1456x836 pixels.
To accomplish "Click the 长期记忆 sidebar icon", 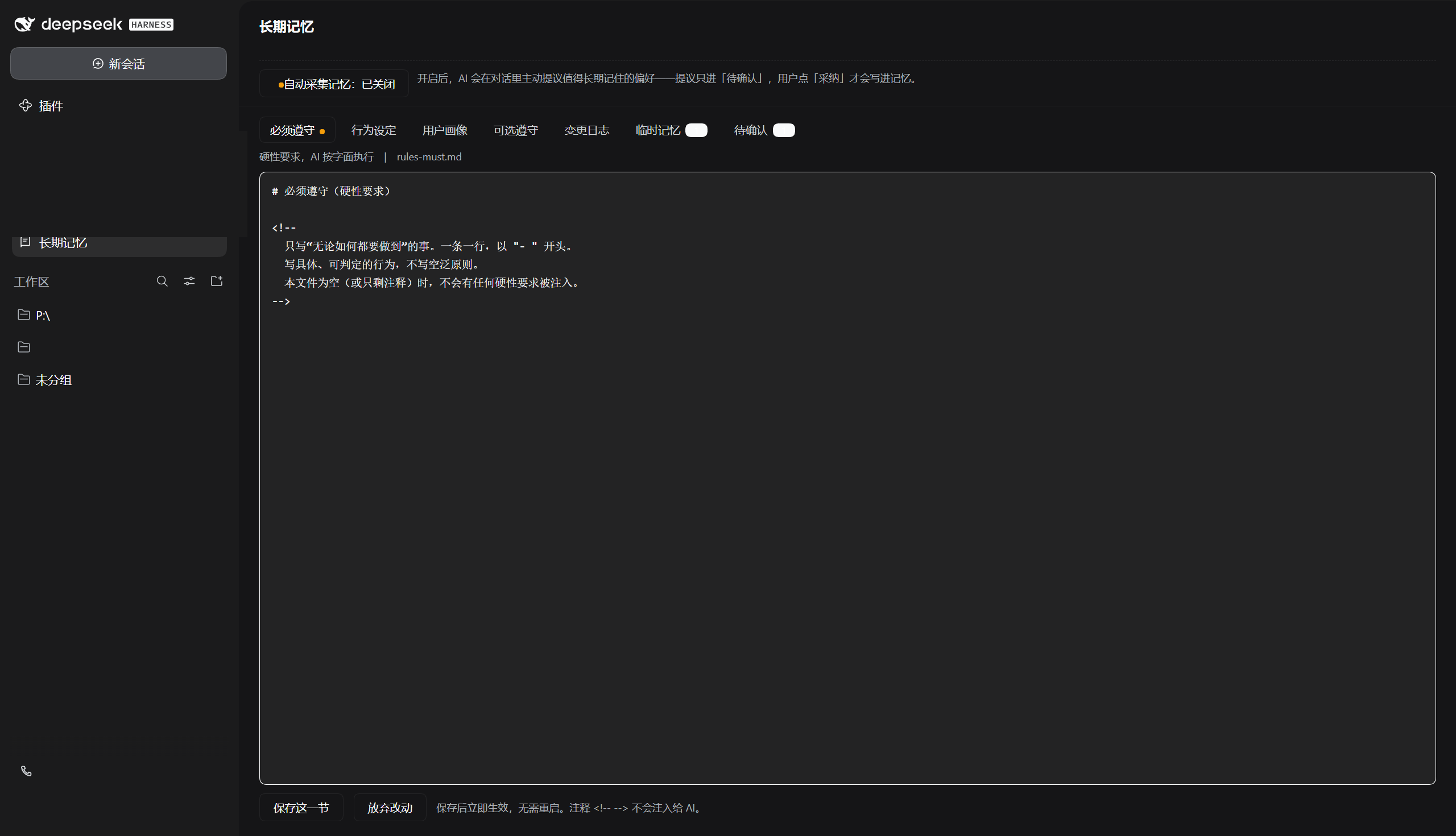I will (x=25, y=242).
